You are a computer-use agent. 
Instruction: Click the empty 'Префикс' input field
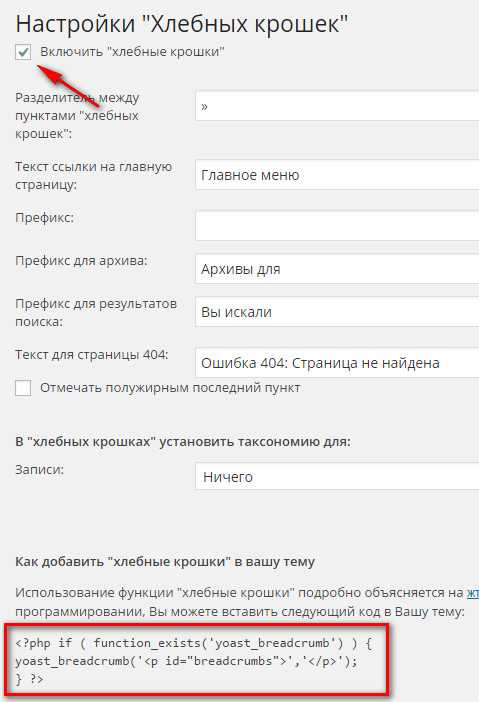[337, 225]
